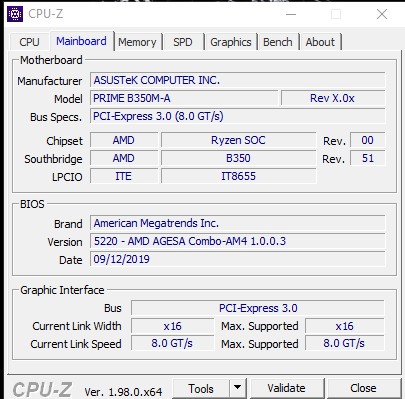The image size is (405, 399).
Task: Click the BIOS Date field 09/12/2019
Action: click(238, 259)
